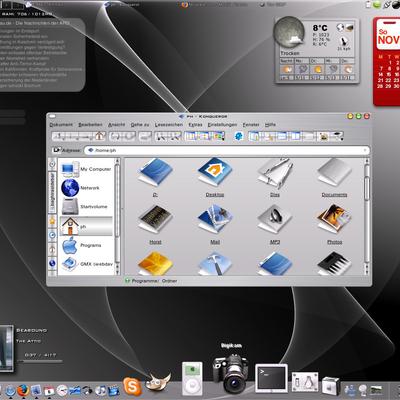400x400 pixels.
Task: Open the Extras menu
Action: (195, 125)
